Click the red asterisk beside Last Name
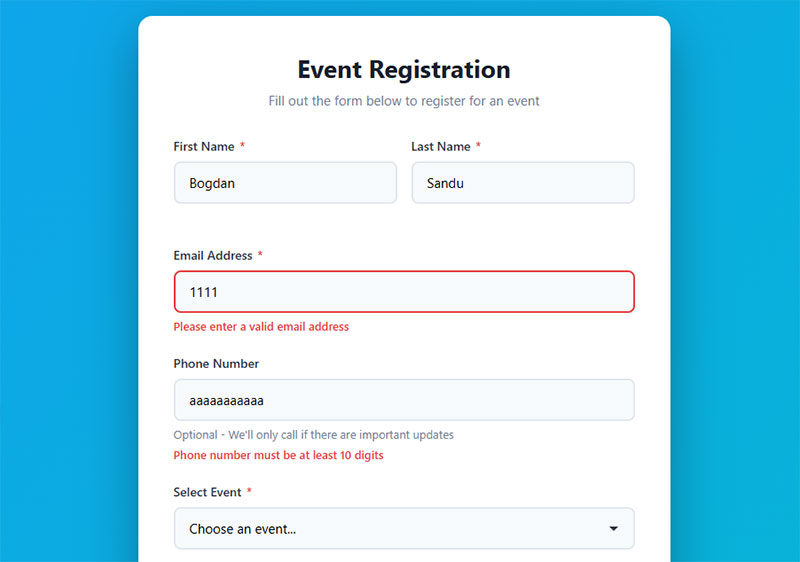Viewport: 800px width, 562px height. 478,147
